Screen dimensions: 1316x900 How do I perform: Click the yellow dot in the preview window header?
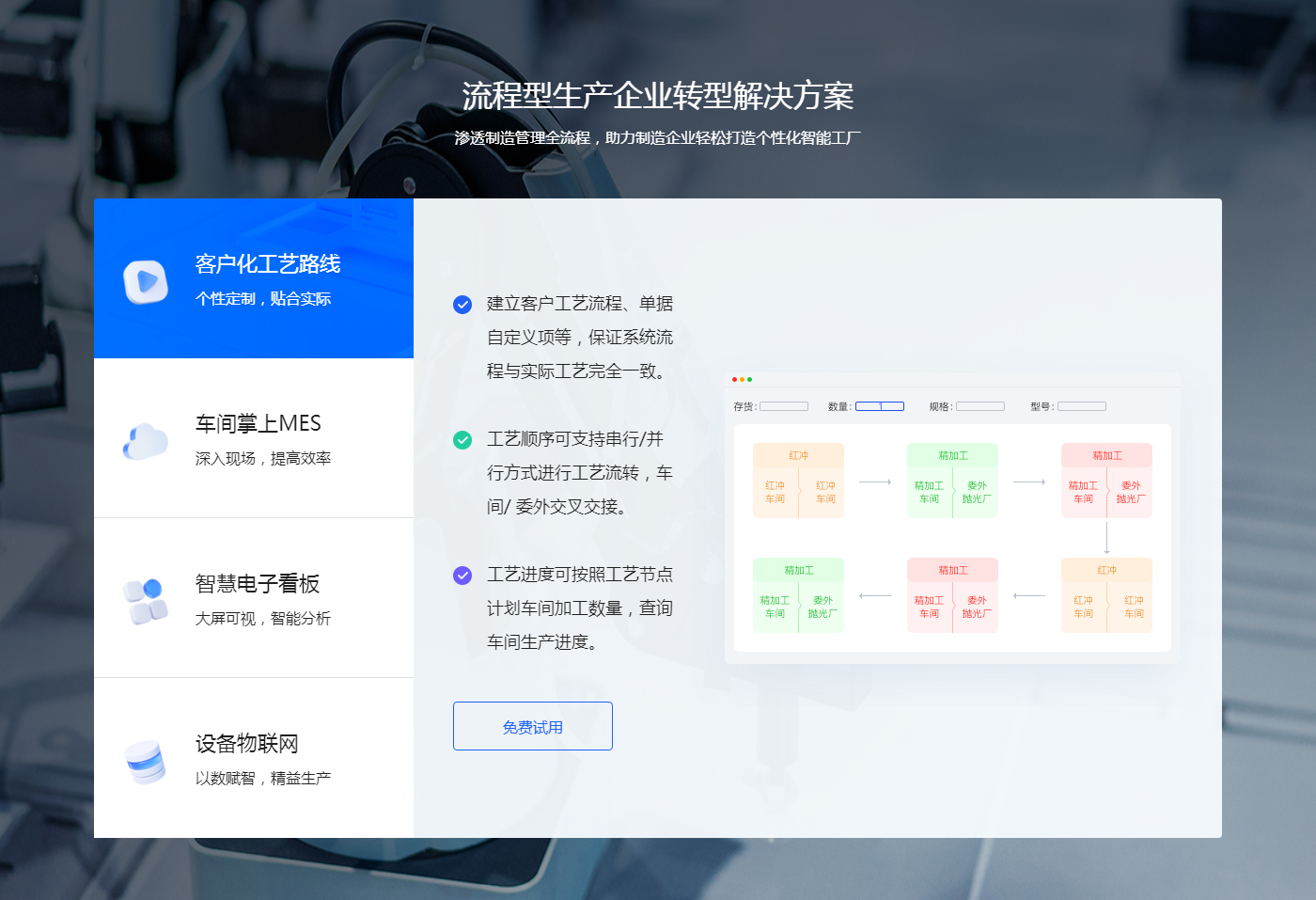point(742,379)
